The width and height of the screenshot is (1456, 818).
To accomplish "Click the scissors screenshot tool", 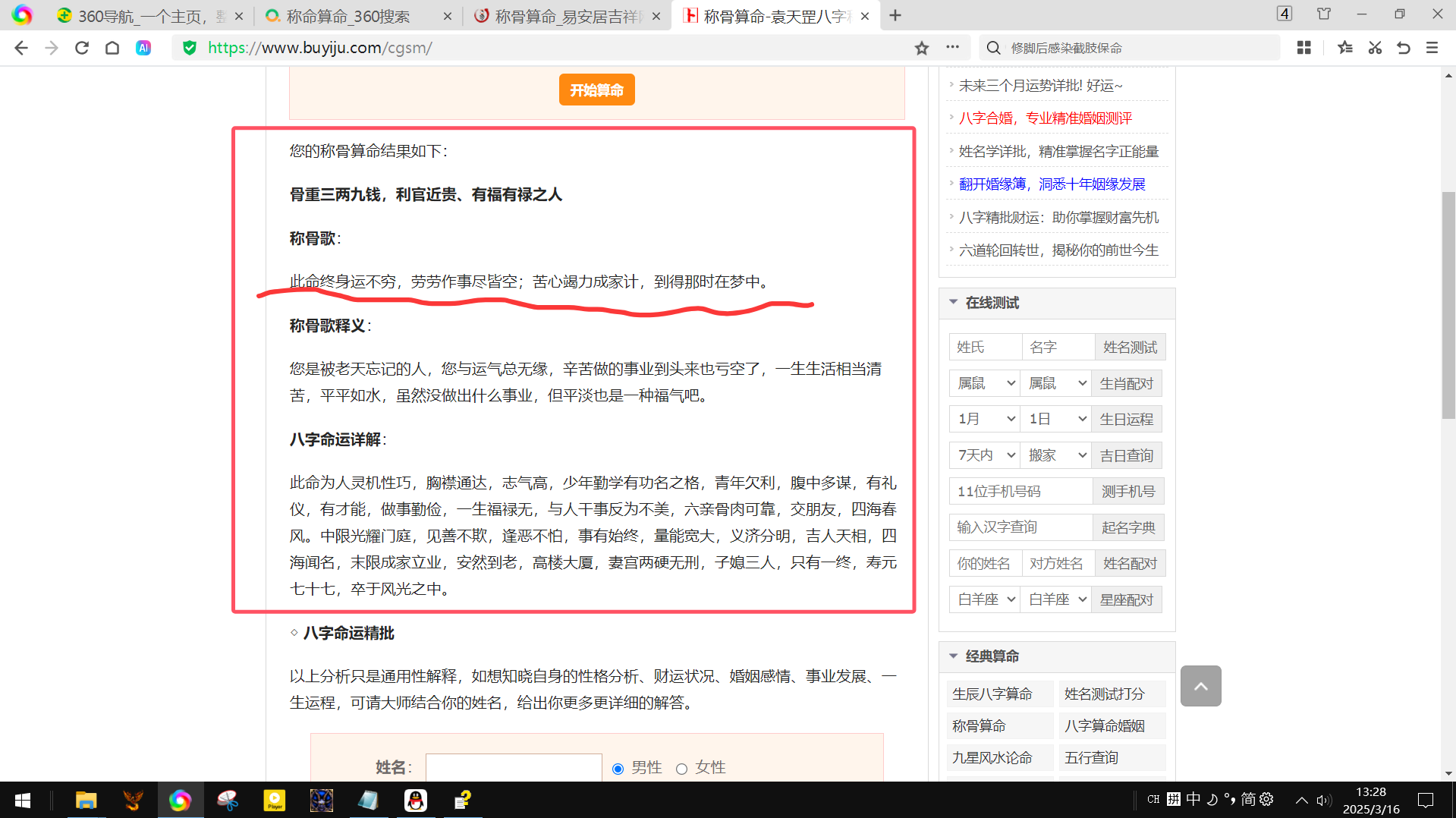I will tap(1375, 48).
